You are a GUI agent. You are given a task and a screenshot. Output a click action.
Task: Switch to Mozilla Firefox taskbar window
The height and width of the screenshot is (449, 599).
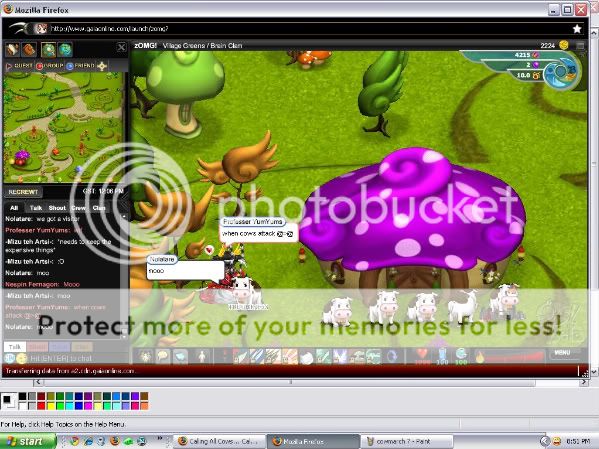(312, 441)
